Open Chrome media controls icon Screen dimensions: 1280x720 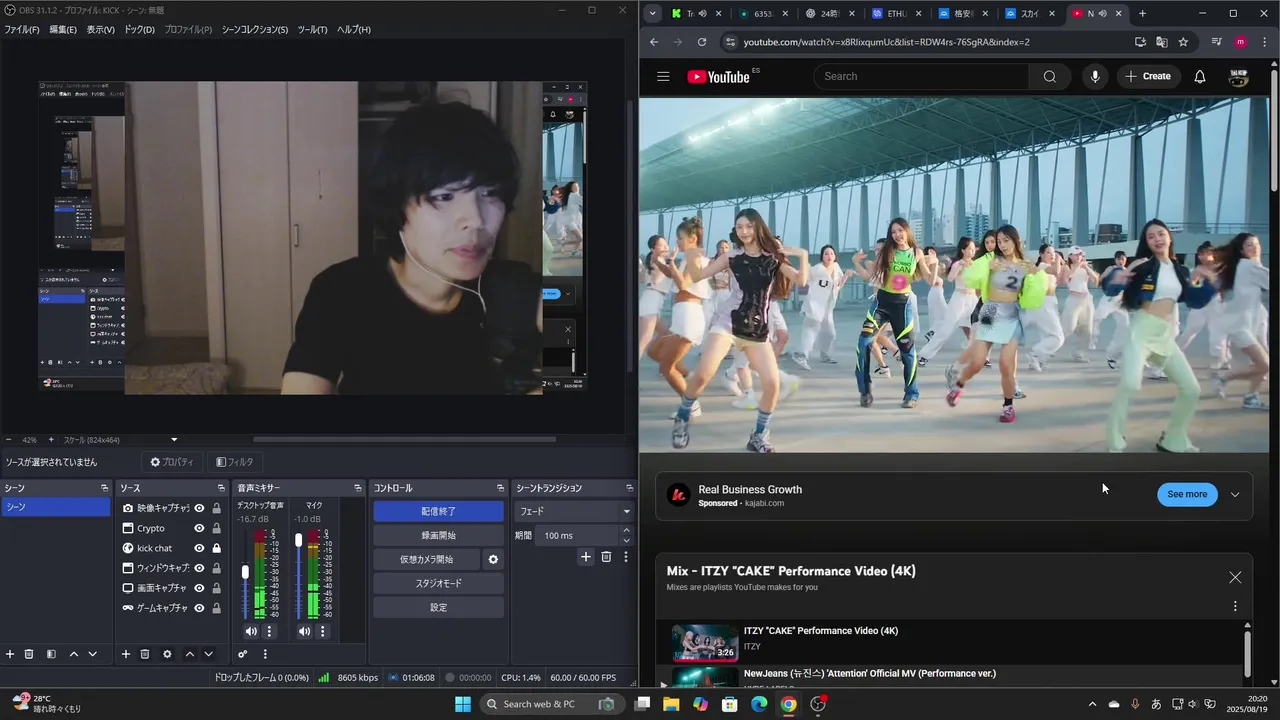(1217, 42)
